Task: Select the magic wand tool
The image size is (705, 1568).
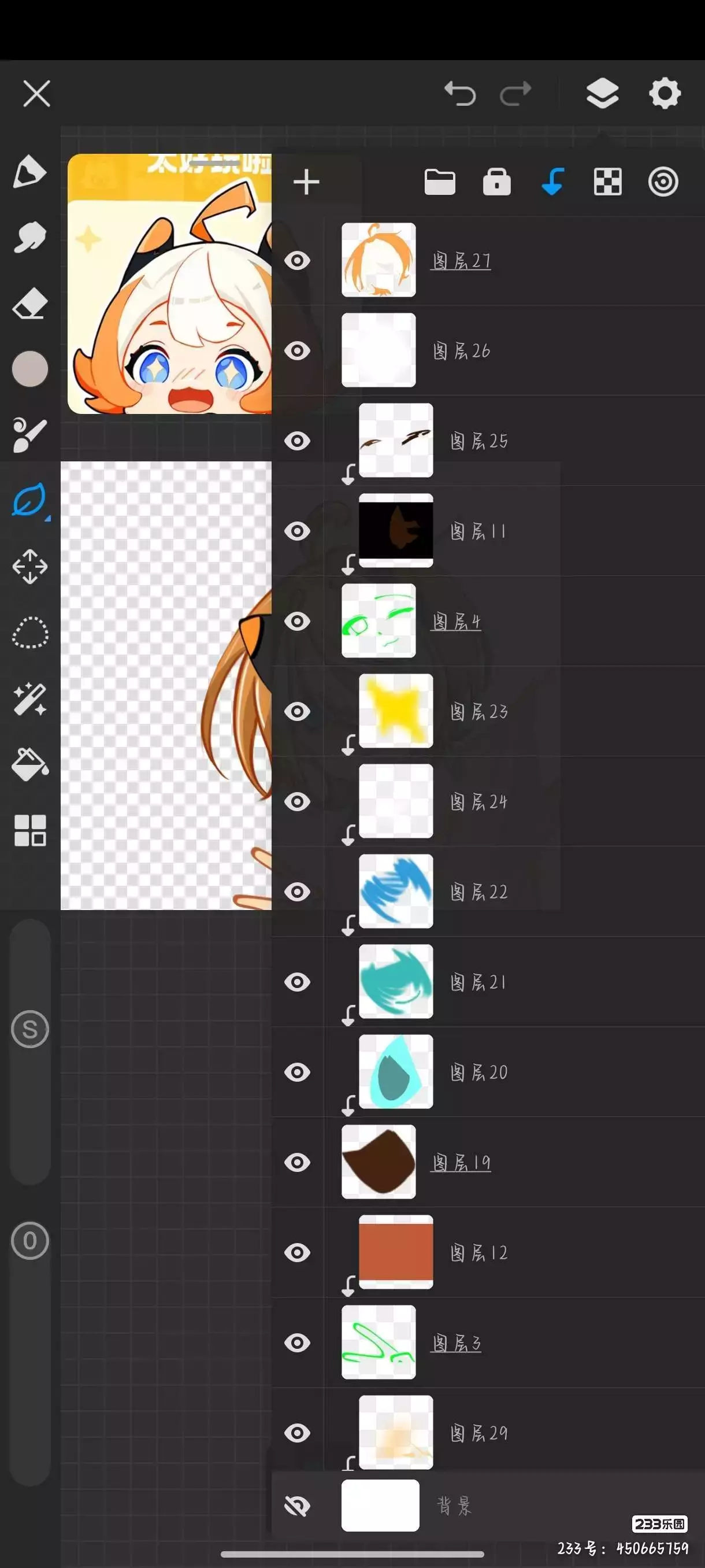Action: tap(30, 699)
